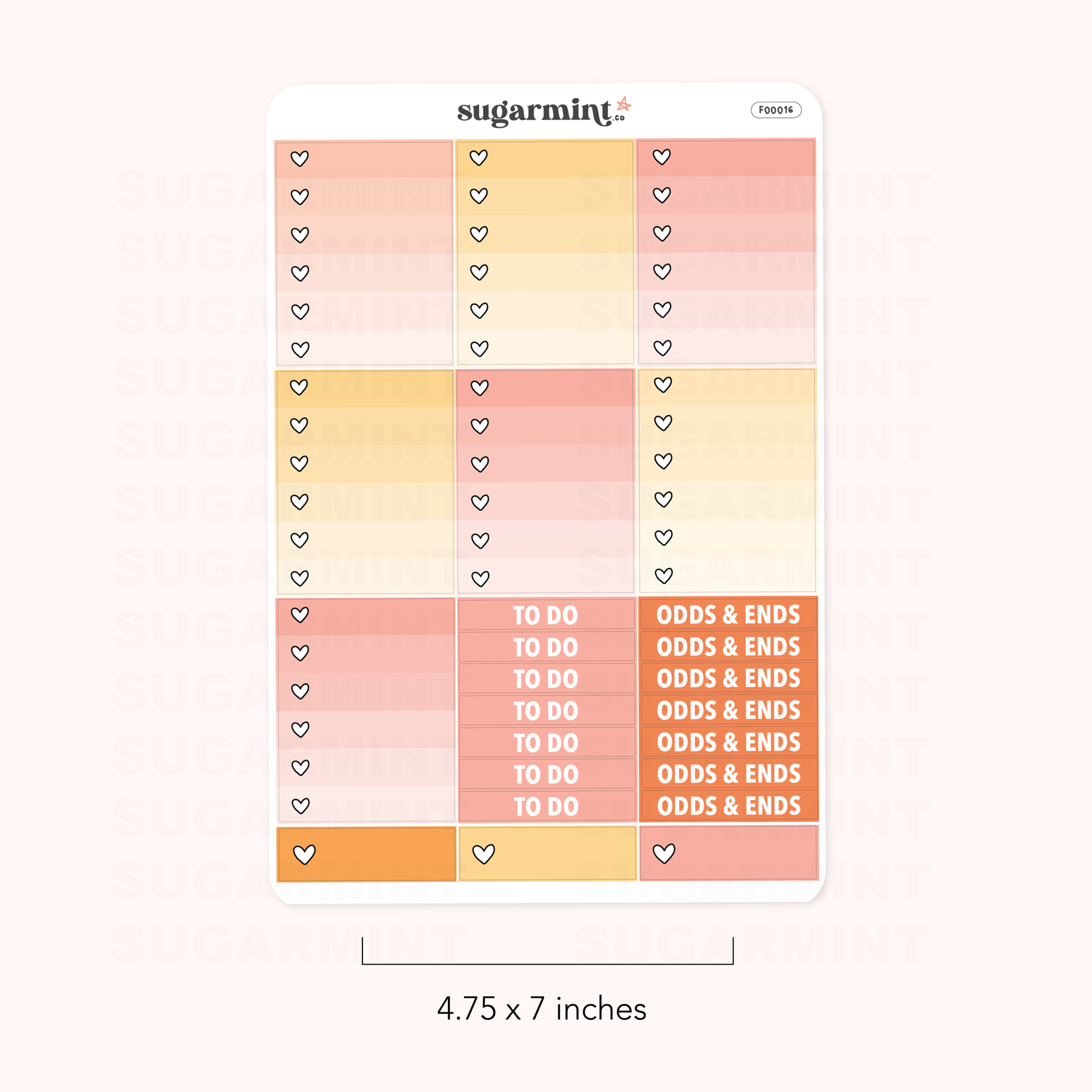Select the last TO DO header sticker
This screenshot has width=1092, height=1092.
[x=547, y=806]
